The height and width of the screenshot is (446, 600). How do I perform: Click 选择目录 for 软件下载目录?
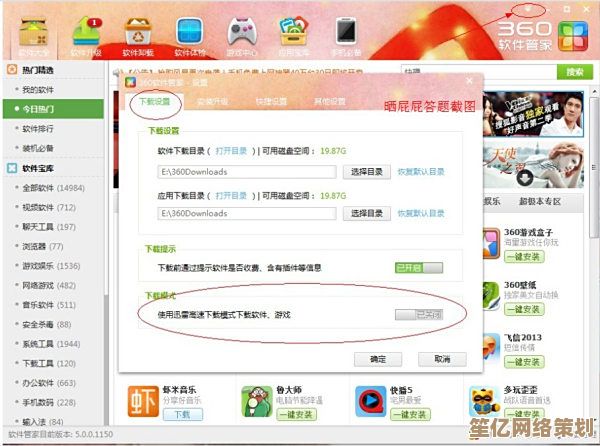(367, 172)
